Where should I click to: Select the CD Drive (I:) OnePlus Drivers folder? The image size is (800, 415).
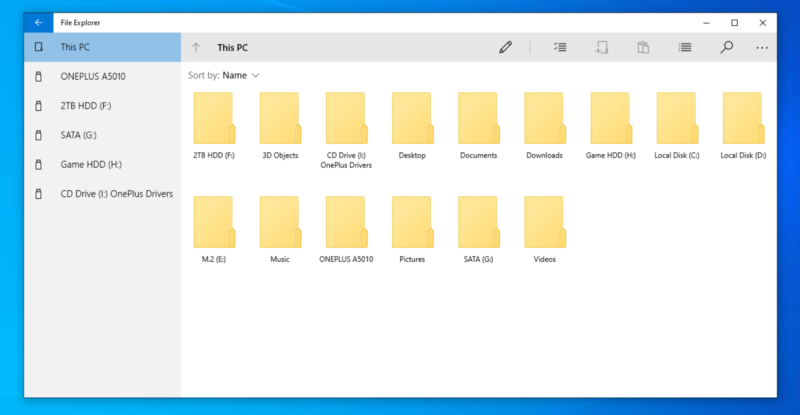(x=346, y=118)
